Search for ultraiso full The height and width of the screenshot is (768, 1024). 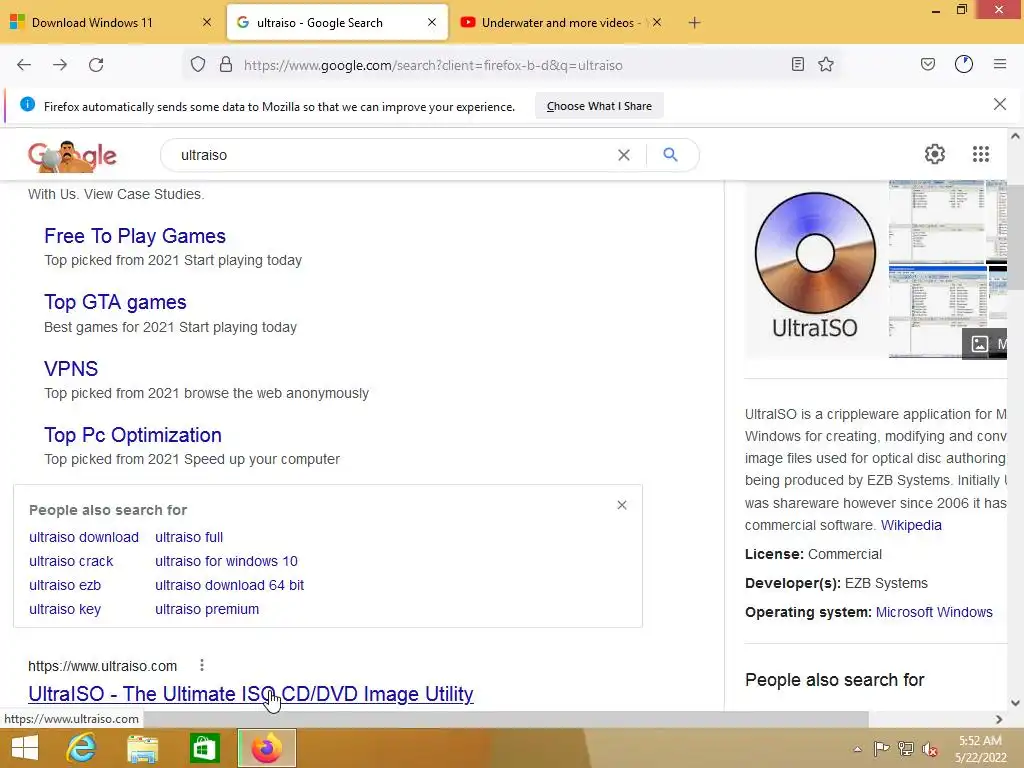189,537
